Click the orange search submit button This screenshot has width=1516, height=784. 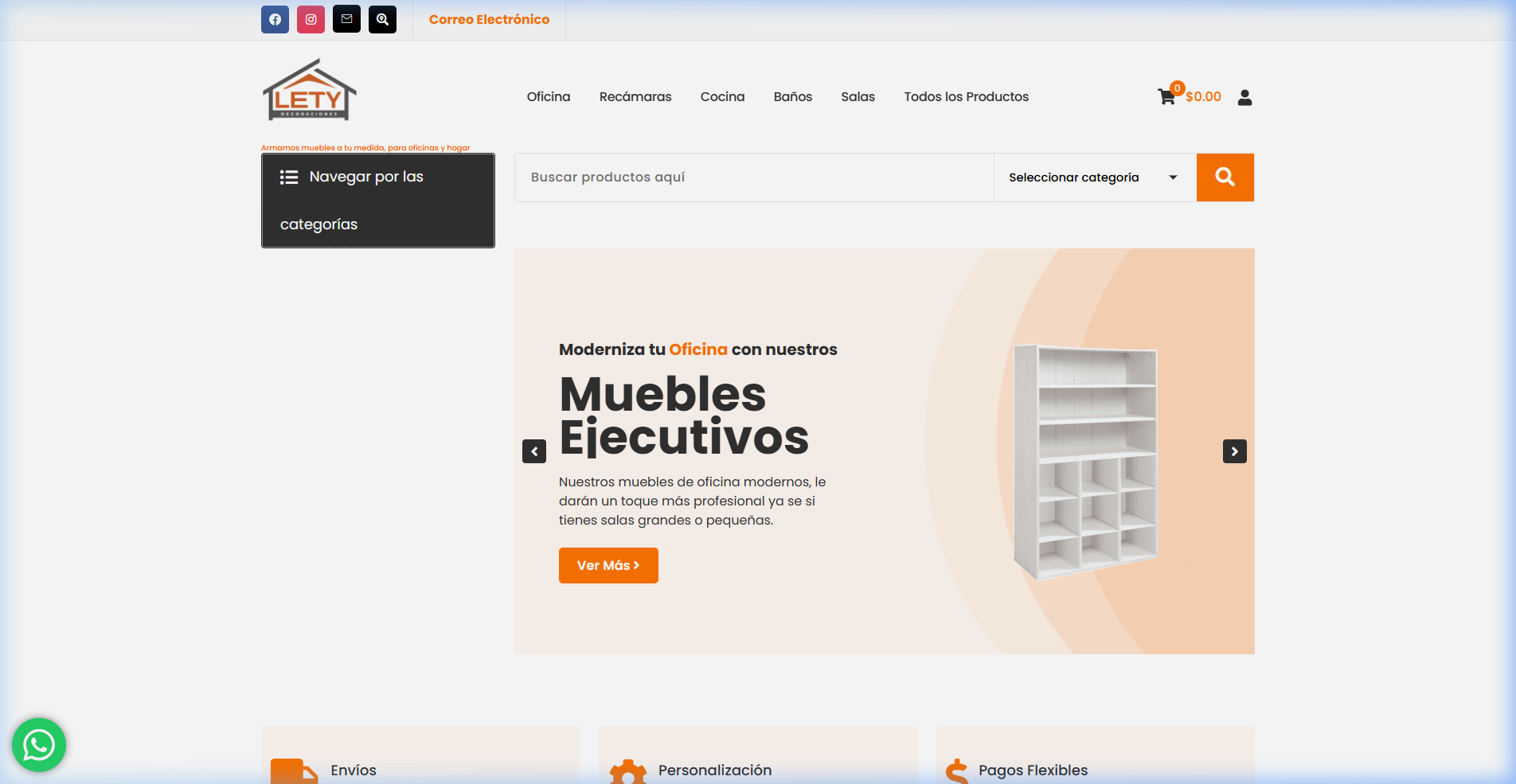(1225, 177)
